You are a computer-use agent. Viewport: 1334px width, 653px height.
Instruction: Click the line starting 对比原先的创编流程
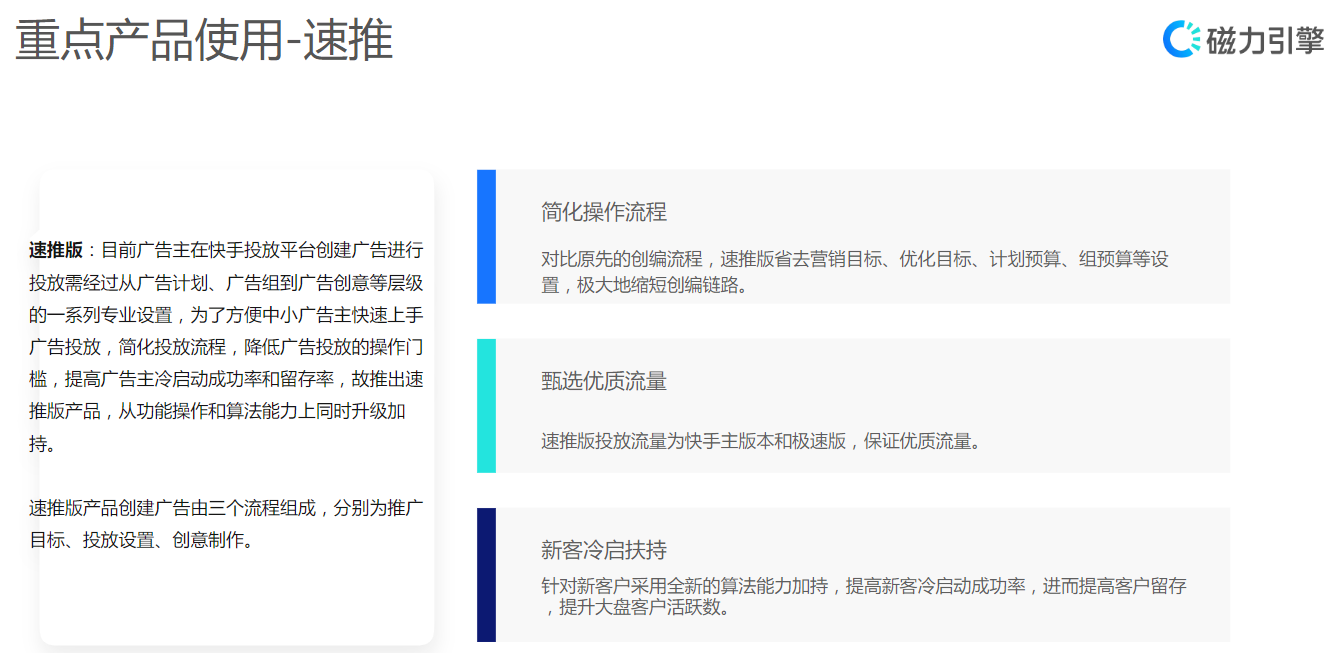click(x=854, y=260)
